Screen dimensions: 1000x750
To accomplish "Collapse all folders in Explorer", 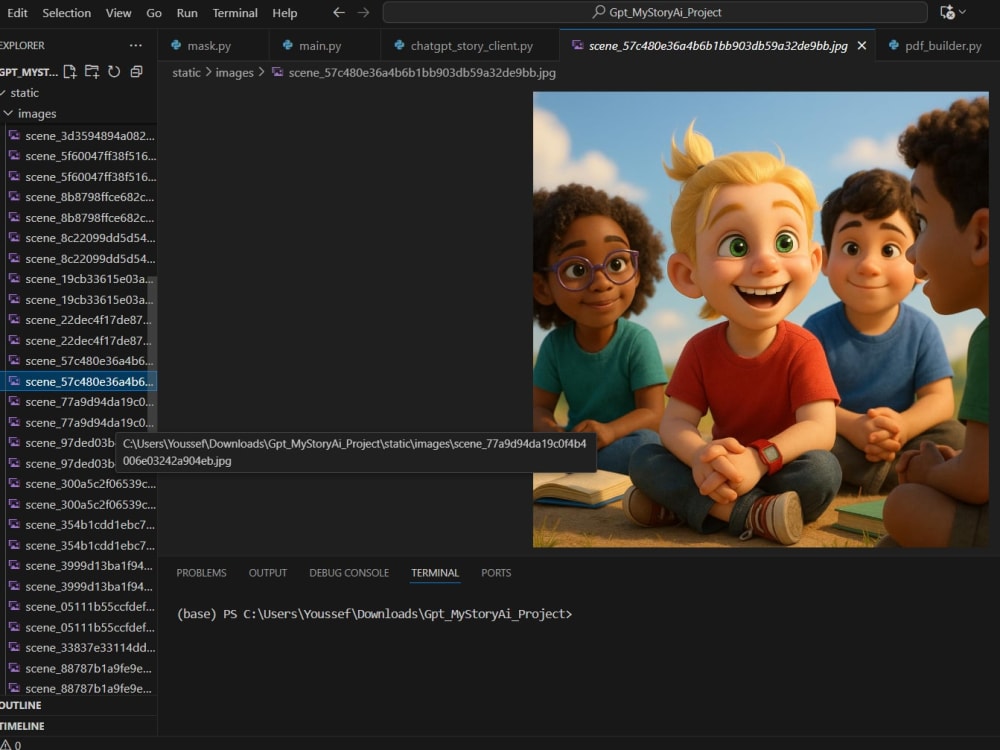I will click(x=136, y=71).
